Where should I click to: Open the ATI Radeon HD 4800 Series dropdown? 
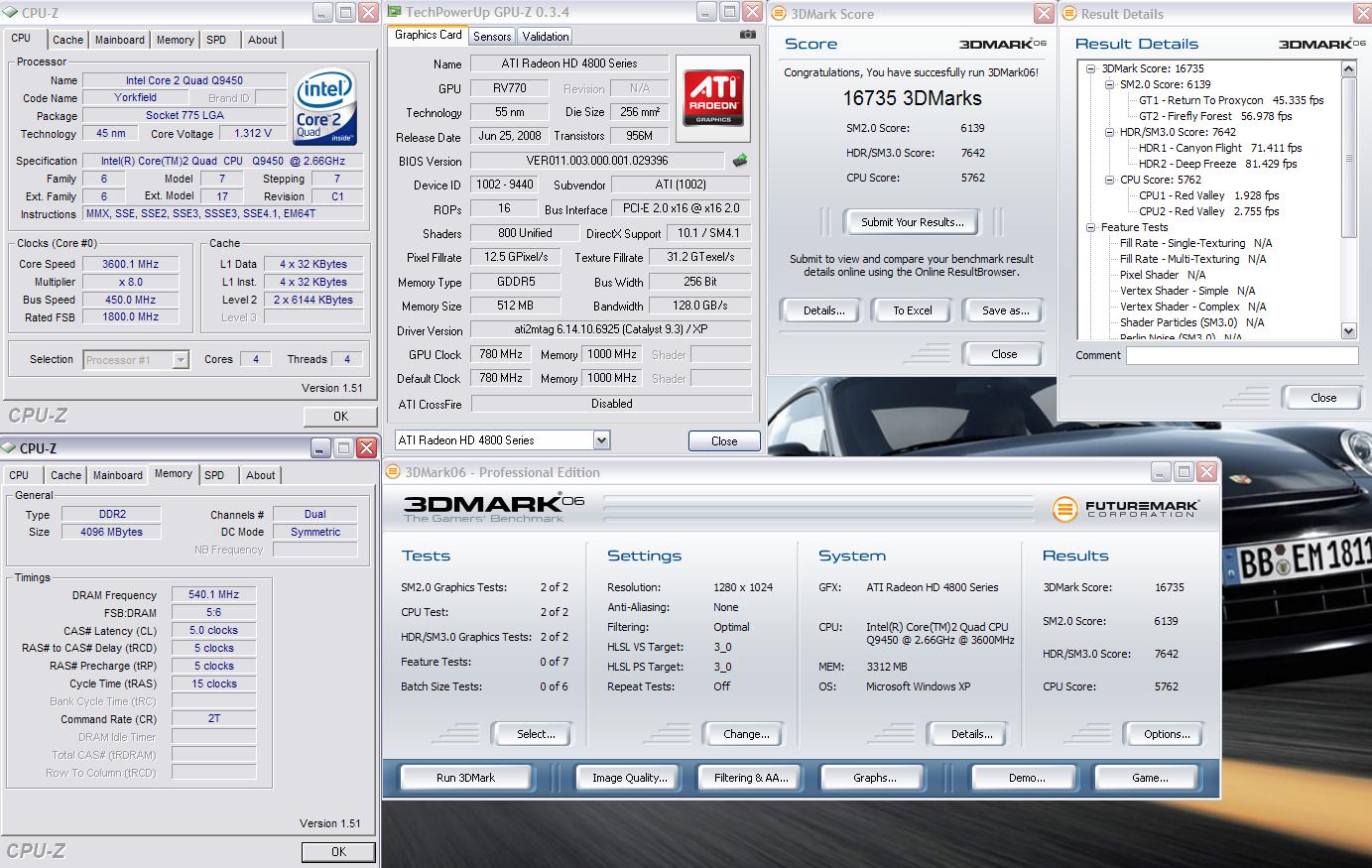coord(601,440)
